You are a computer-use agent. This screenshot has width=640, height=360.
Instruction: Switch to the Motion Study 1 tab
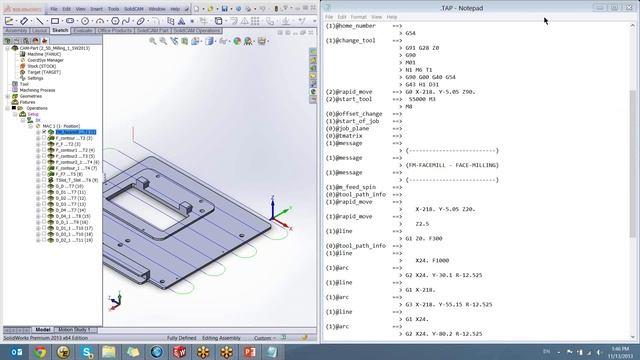(74, 329)
